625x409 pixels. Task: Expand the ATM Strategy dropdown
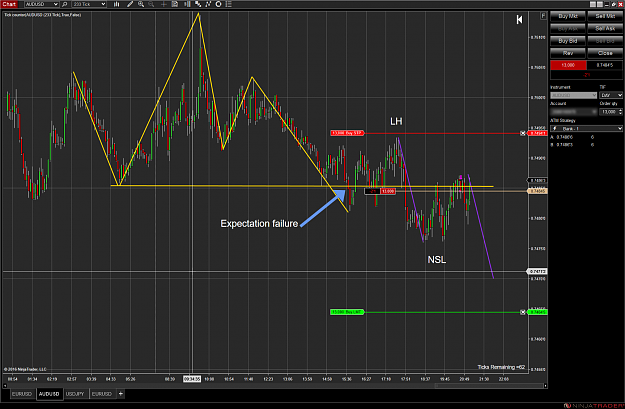point(586,128)
